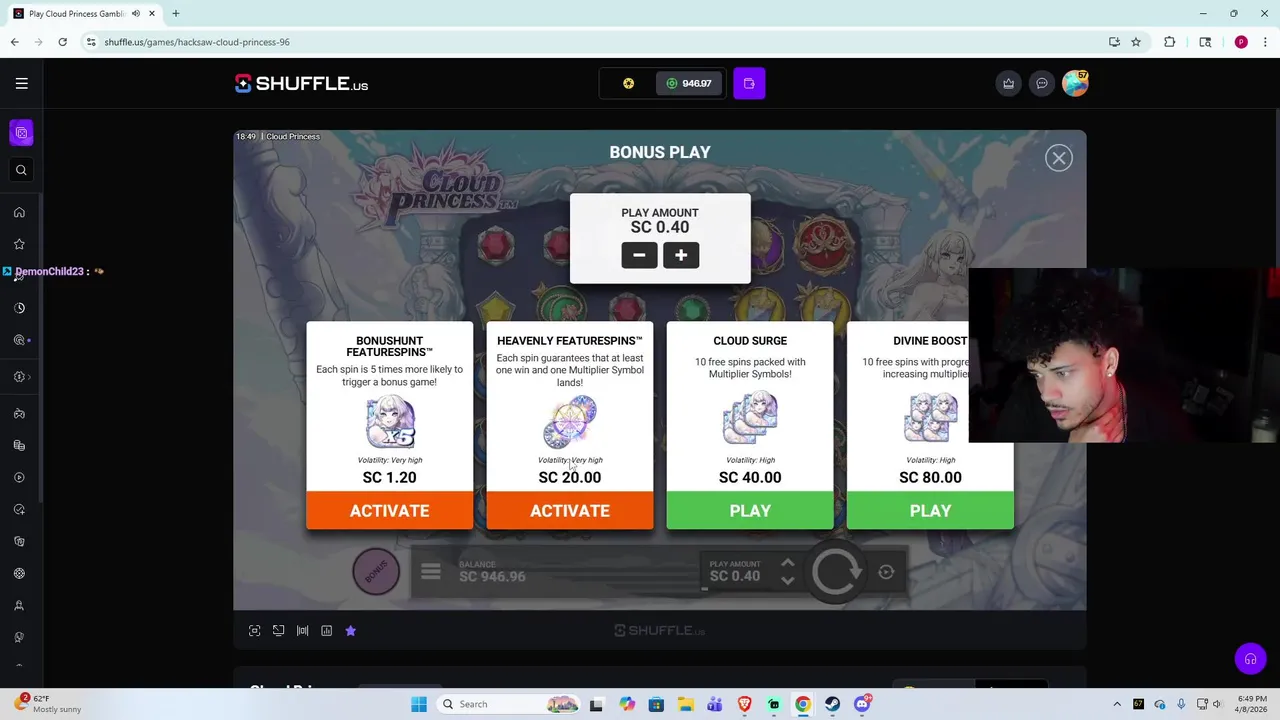Open Brave browser from taskbar
Screen dimensions: 1280x720
point(744,704)
